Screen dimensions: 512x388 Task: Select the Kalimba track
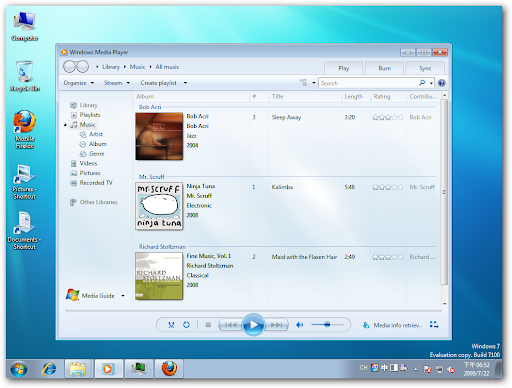click(x=282, y=187)
